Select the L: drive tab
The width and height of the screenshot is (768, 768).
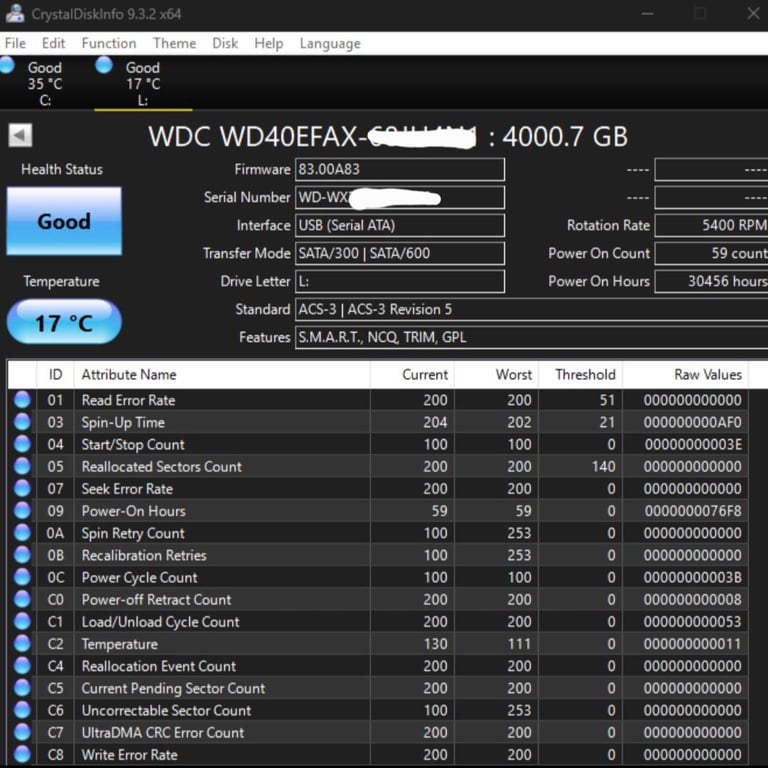tap(143, 83)
